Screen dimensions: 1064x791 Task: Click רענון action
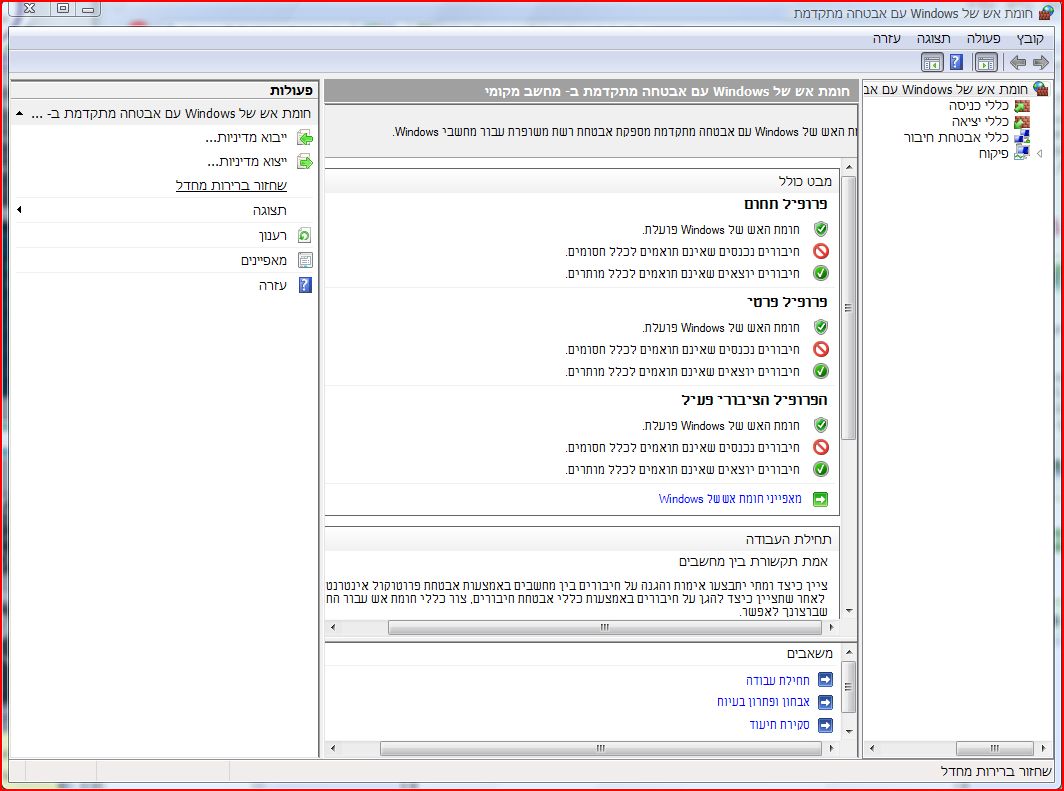click(x=273, y=235)
